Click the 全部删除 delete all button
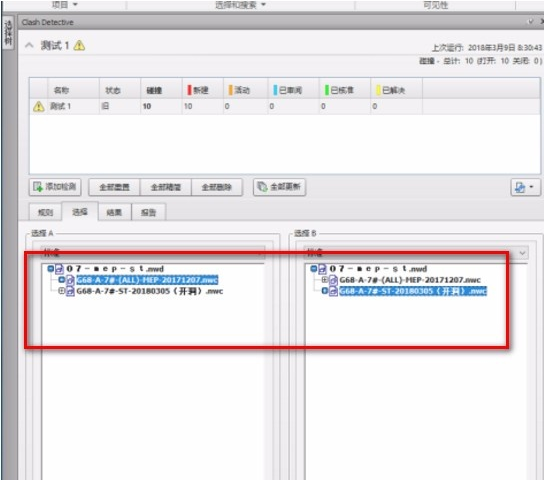 point(217,187)
